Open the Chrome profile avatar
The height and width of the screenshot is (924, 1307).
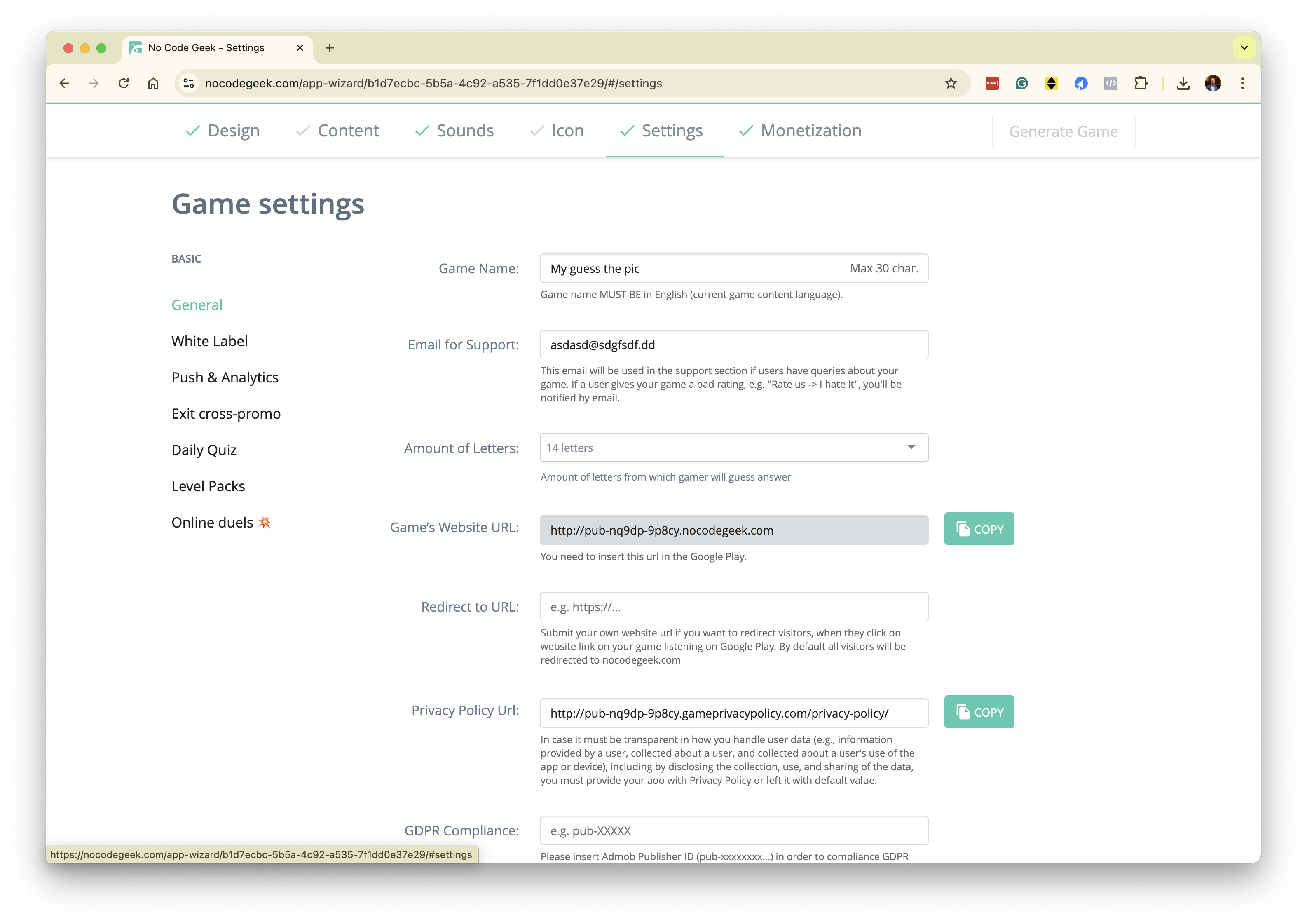(1213, 83)
